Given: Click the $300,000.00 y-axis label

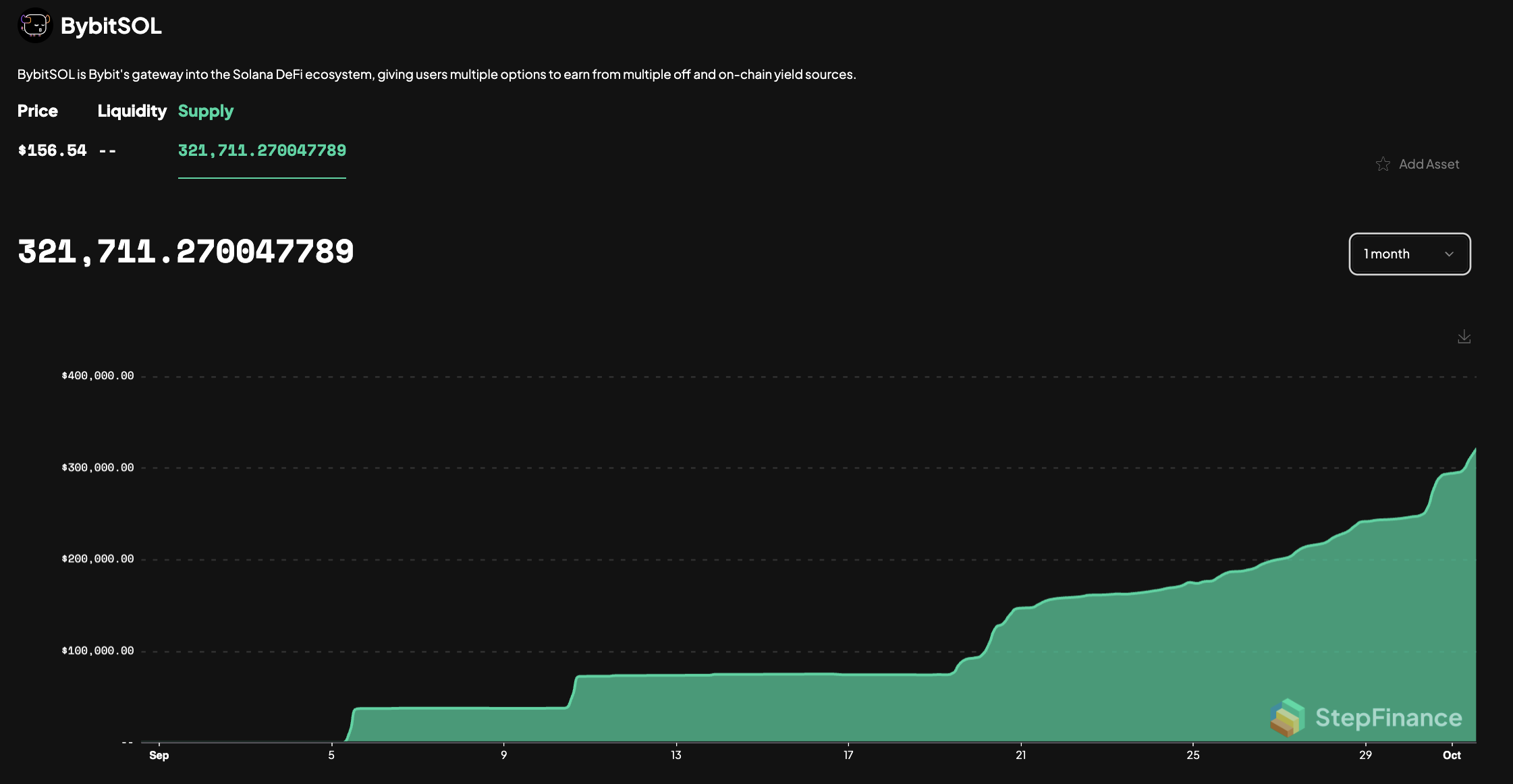Looking at the screenshot, I should 98,468.
